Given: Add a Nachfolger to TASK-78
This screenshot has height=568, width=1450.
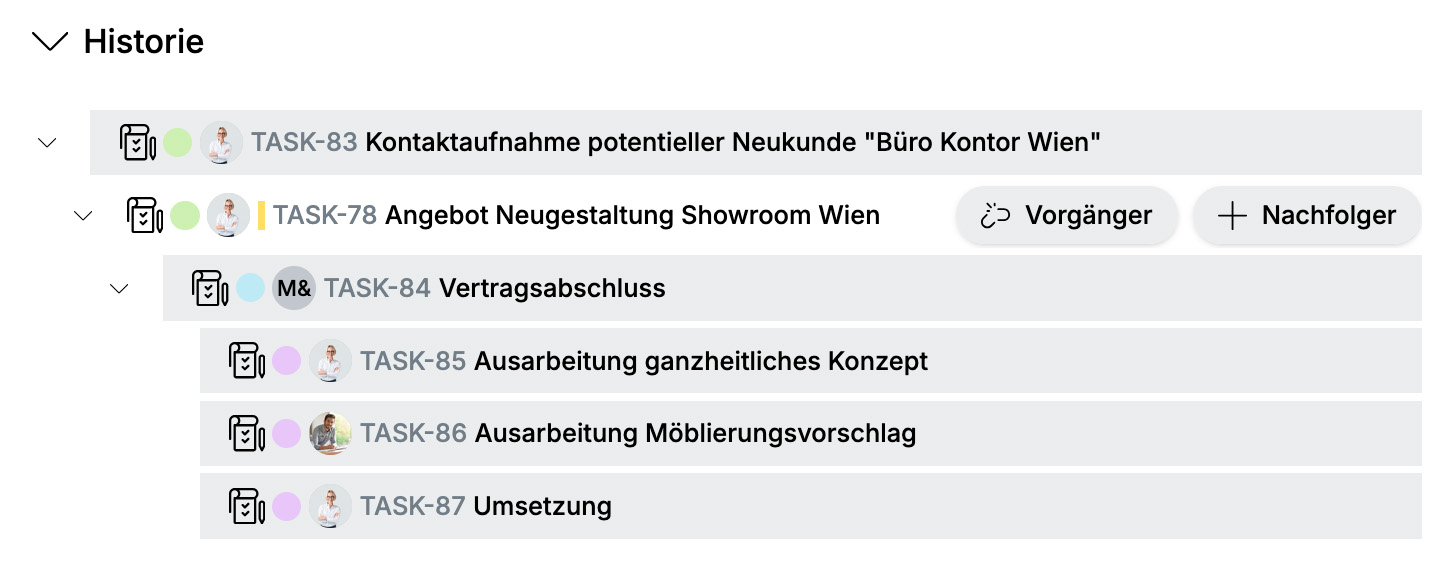Looking at the screenshot, I should [x=1307, y=216].
